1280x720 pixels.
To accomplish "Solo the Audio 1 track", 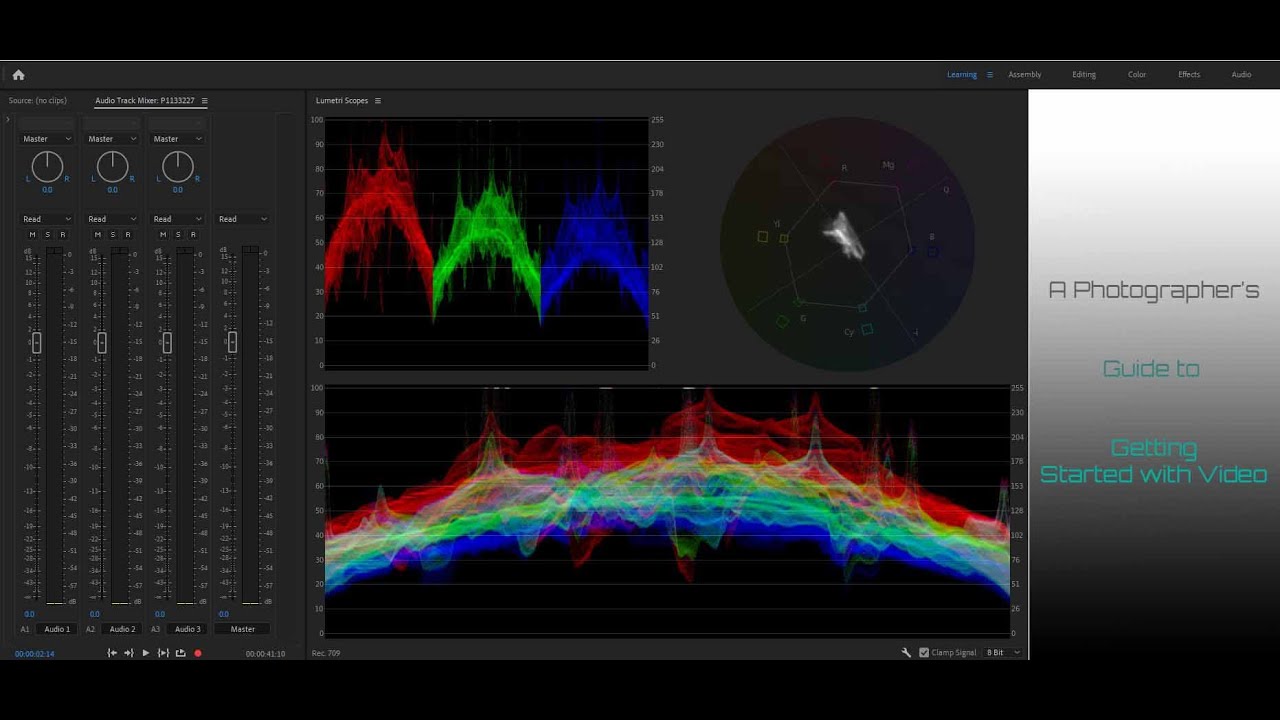I will [47, 235].
